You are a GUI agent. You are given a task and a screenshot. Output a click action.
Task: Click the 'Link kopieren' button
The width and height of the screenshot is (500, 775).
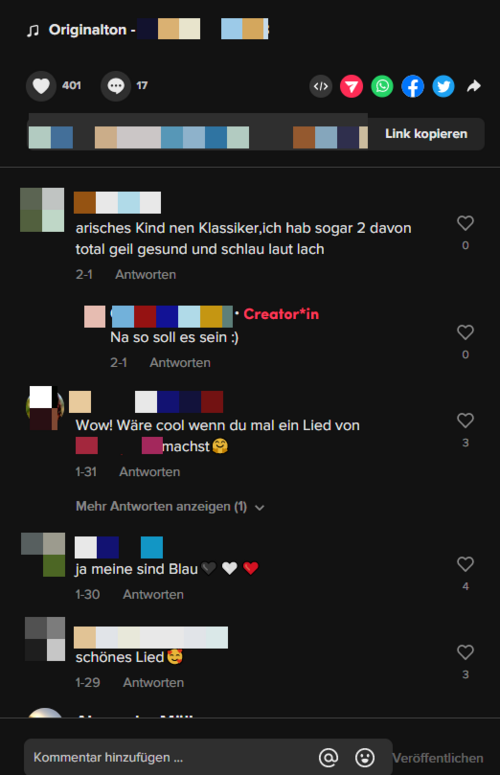[426, 134]
